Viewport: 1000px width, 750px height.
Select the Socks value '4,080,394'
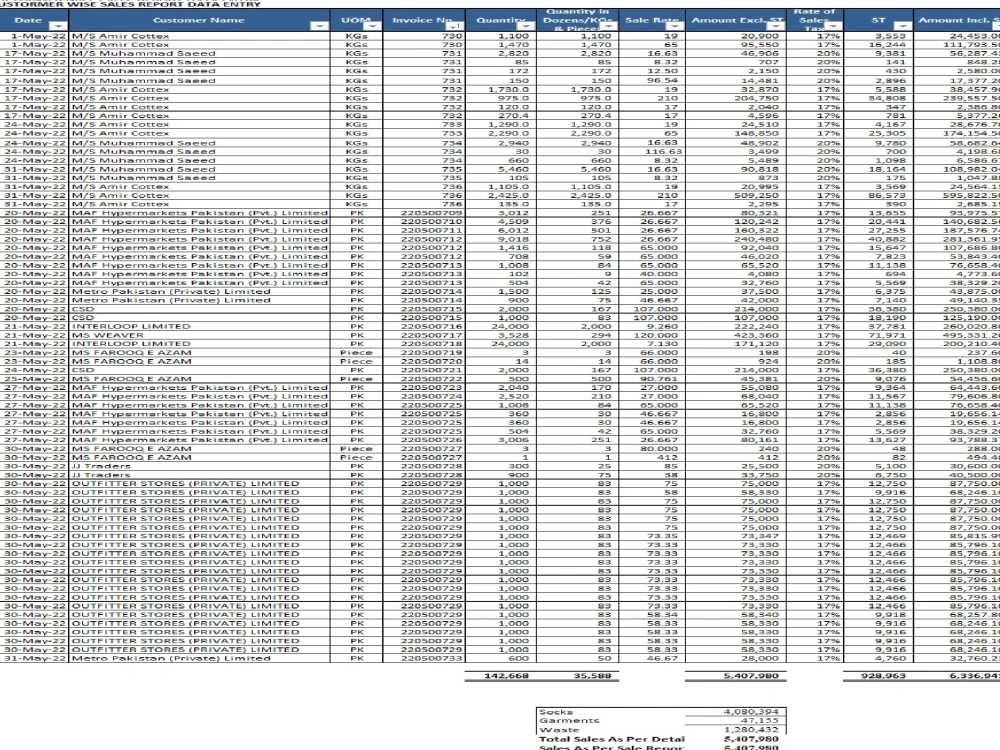pos(751,712)
